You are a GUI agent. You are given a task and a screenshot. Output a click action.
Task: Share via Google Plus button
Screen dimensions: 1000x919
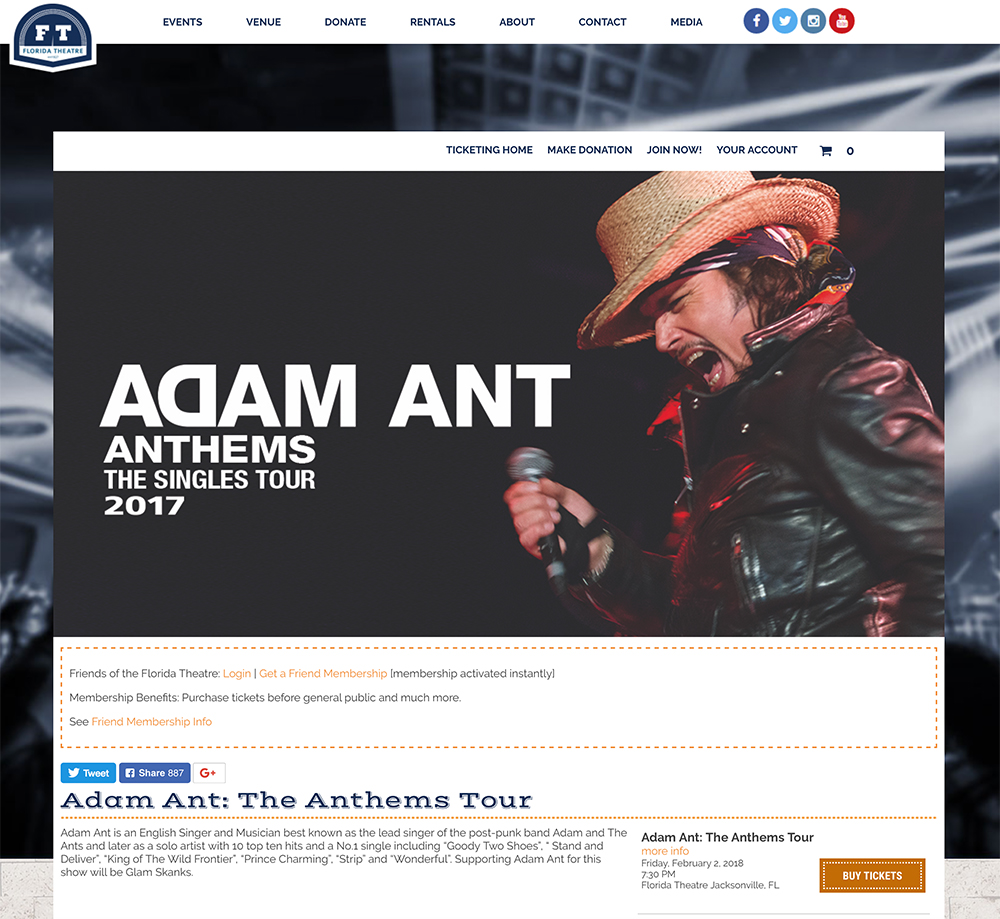[x=209, y=773]
